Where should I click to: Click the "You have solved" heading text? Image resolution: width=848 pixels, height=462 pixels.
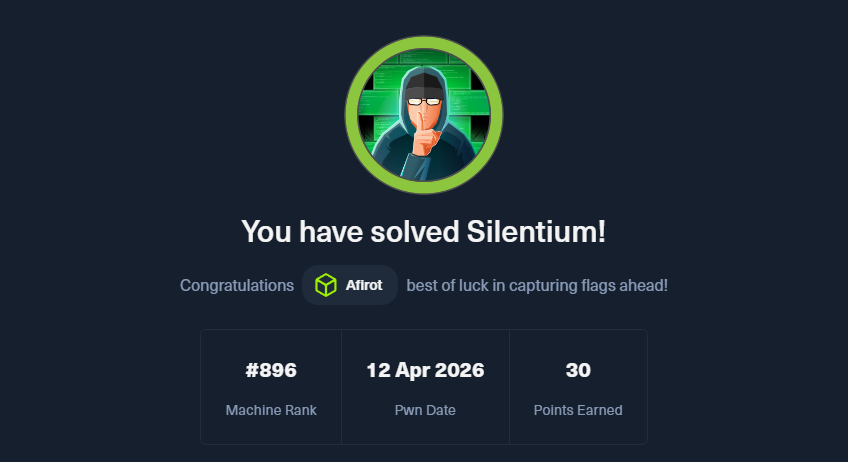pos(352,232)
